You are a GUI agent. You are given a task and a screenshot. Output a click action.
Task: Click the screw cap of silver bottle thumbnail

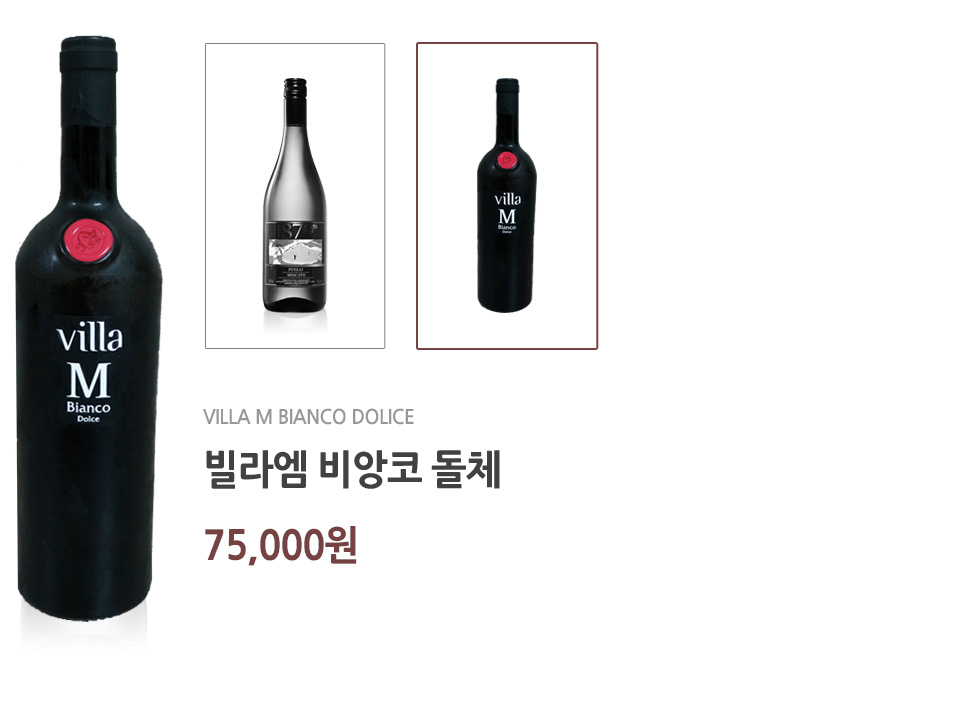295,87
